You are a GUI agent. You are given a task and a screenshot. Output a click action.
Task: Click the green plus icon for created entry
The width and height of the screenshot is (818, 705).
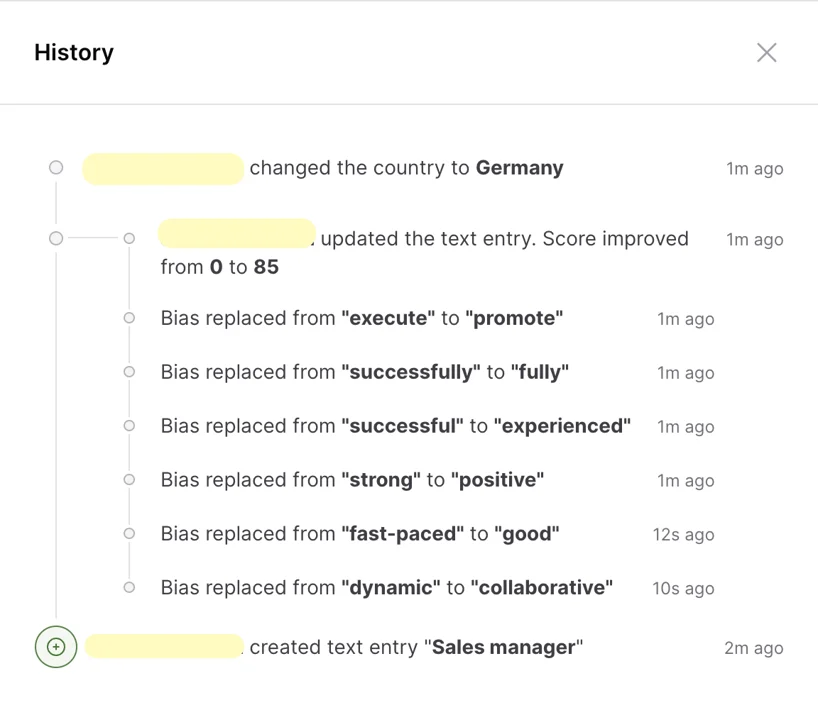click(56, 647)
